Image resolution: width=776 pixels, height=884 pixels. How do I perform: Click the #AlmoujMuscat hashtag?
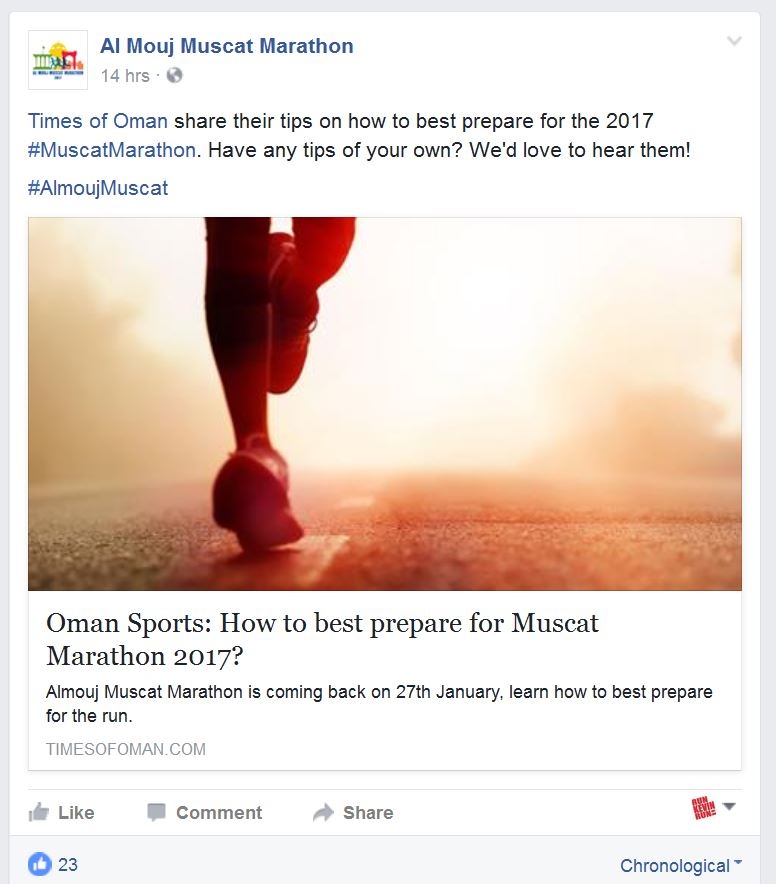pos(98,188)
